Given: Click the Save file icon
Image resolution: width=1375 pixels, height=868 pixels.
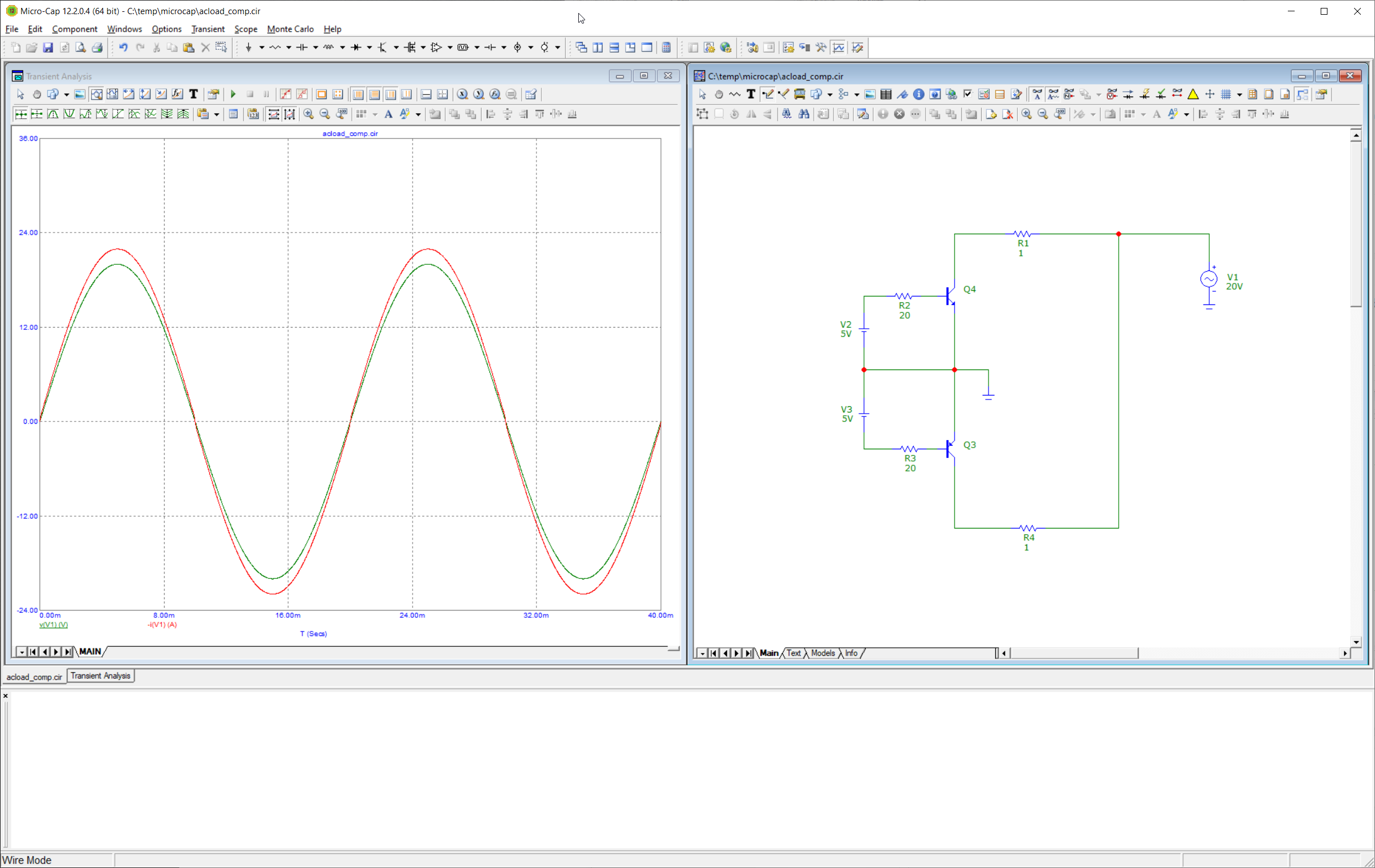Looking at the screenshot, I should (x=48, y=48).
